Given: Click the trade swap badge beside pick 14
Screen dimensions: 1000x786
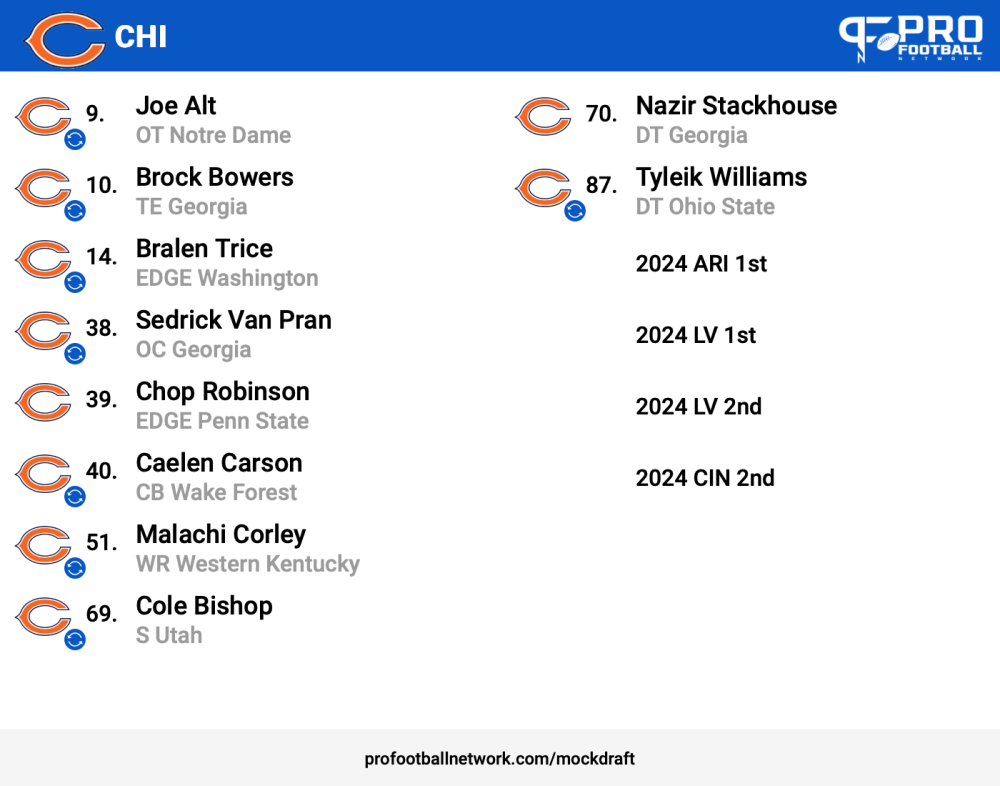Looking at the screenshot, I should (75, 282).
